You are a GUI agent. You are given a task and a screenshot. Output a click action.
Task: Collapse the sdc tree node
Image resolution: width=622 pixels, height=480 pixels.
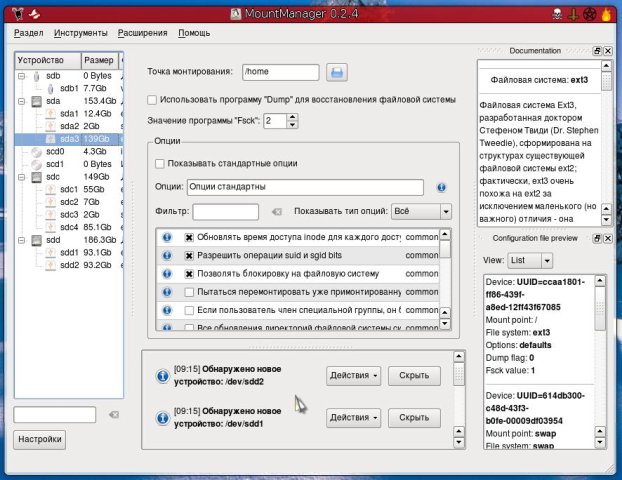(22, 177)
